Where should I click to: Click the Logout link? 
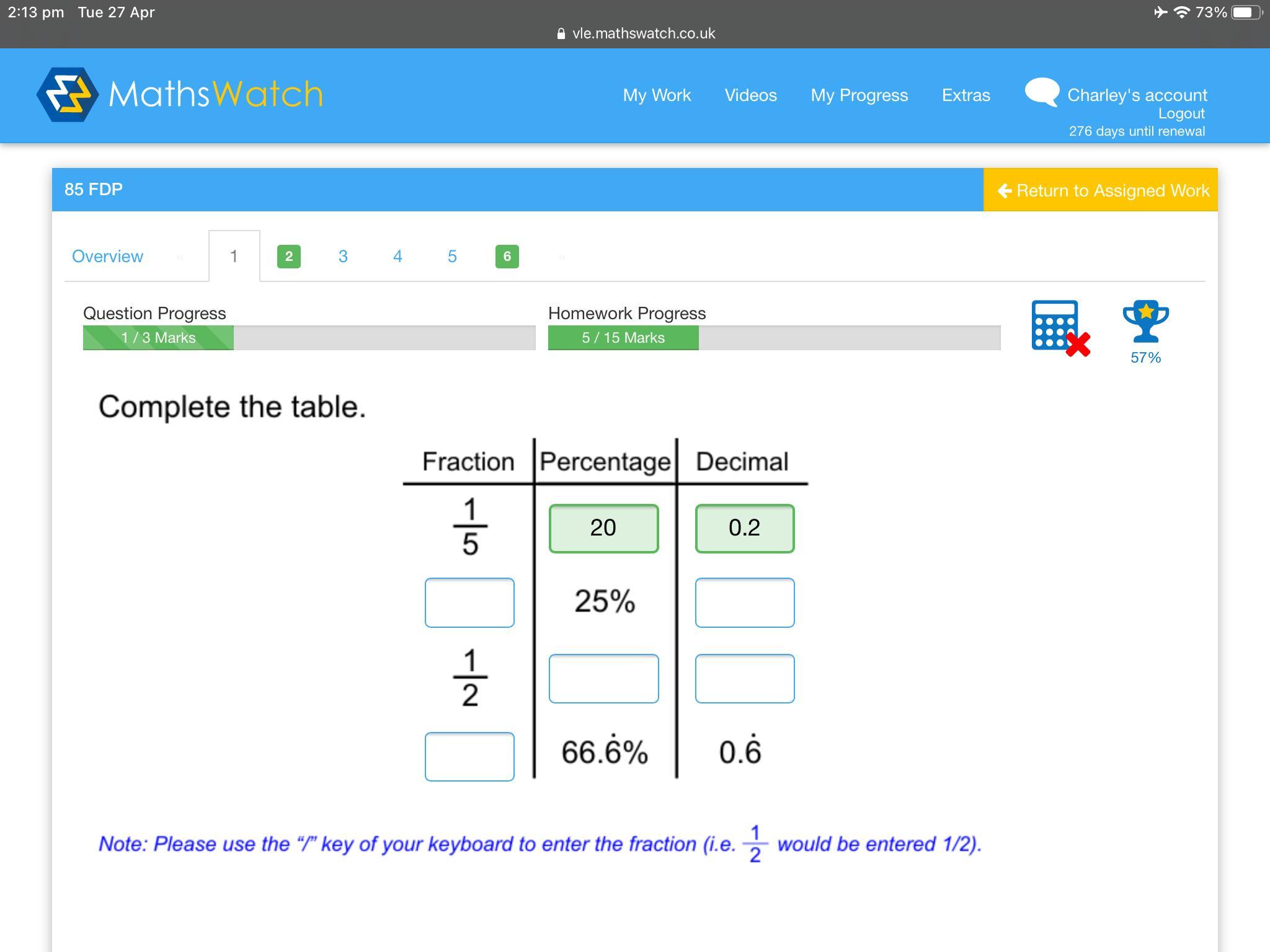pos(1181,113)
